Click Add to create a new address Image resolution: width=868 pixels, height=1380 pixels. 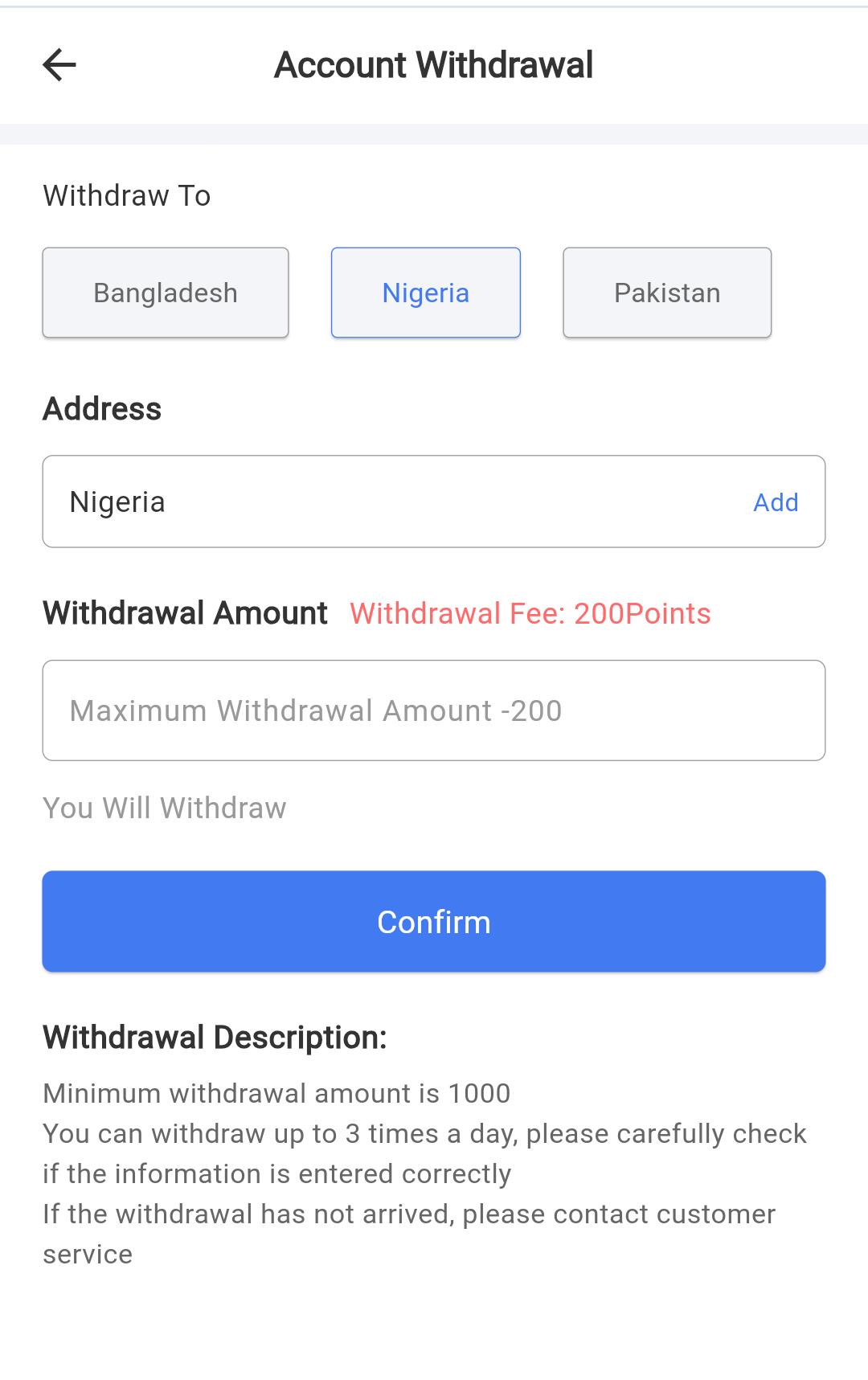point(776,502)
